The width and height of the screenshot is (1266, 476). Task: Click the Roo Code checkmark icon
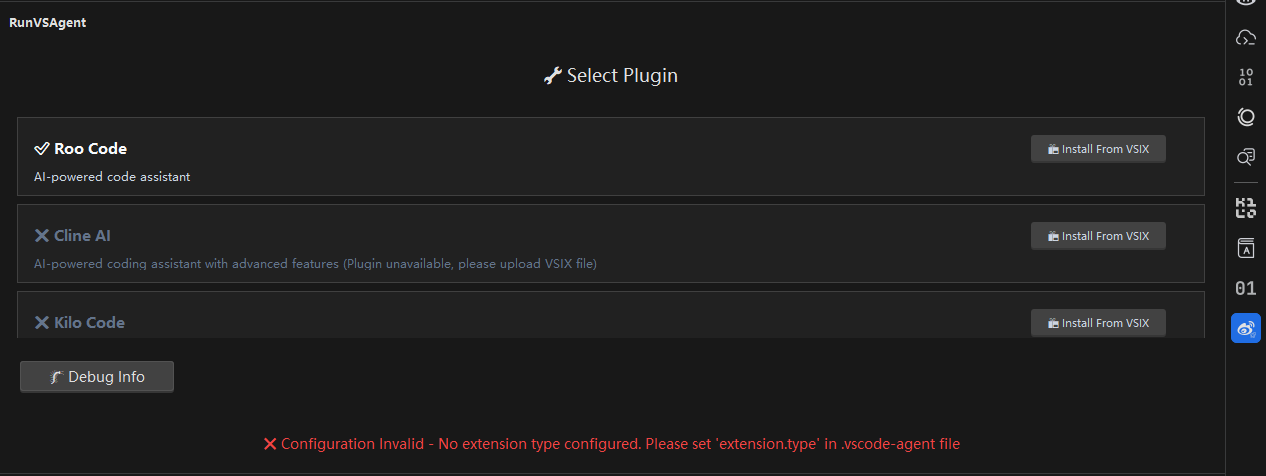coord(42,148)
